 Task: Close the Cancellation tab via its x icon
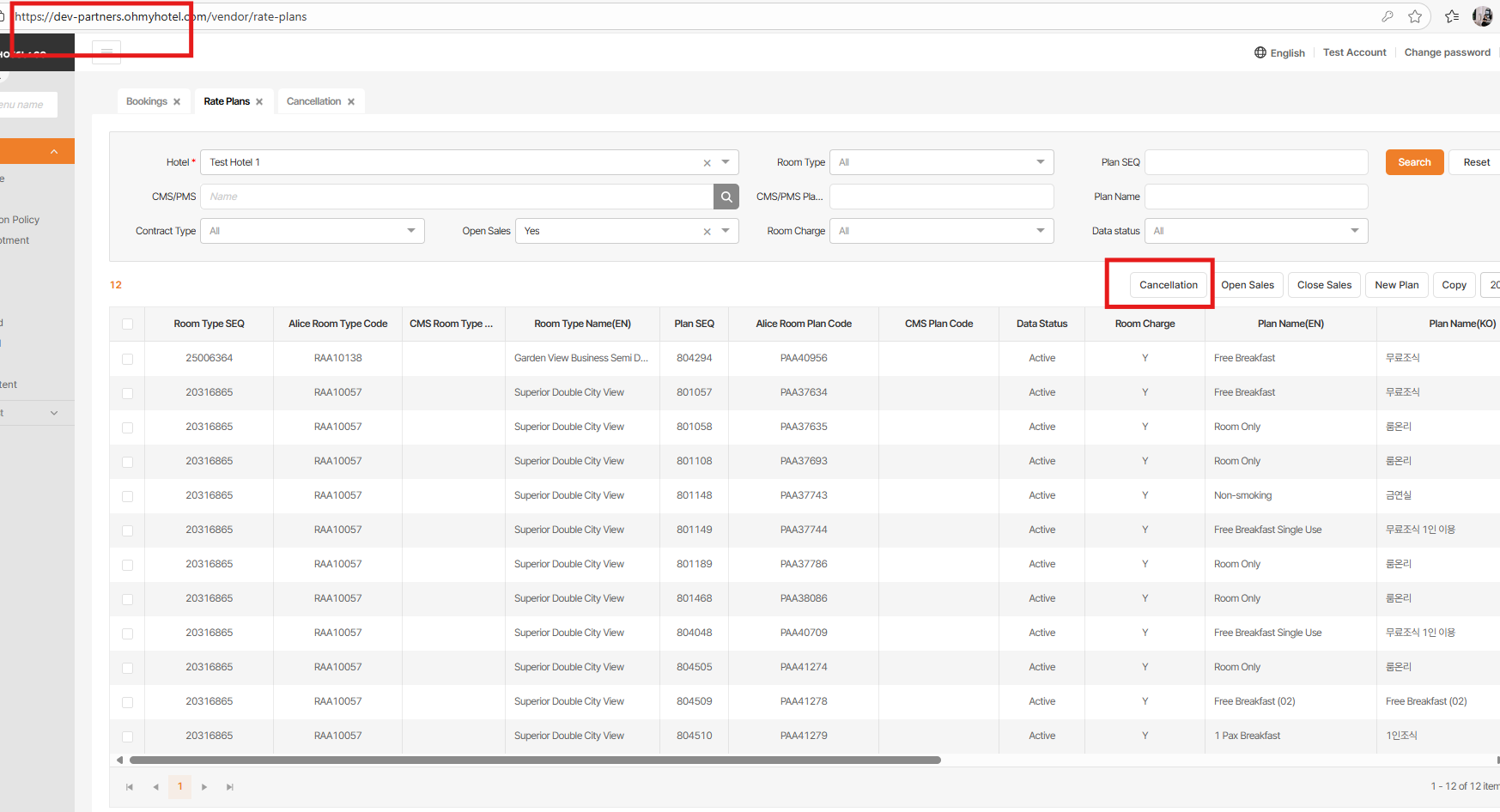coord(351,102)
